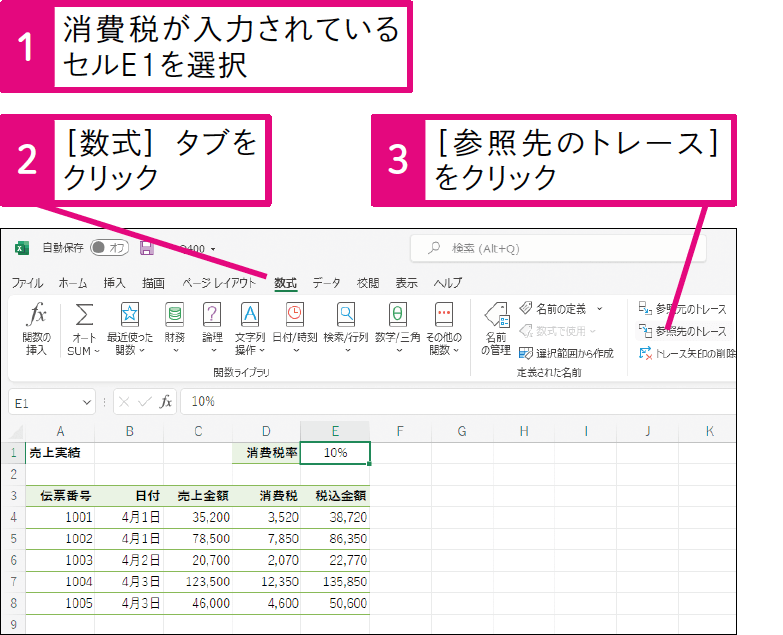Screen dimensions: 783x635
Task: Click the formula bar cancel X icon
Action: 124,402
